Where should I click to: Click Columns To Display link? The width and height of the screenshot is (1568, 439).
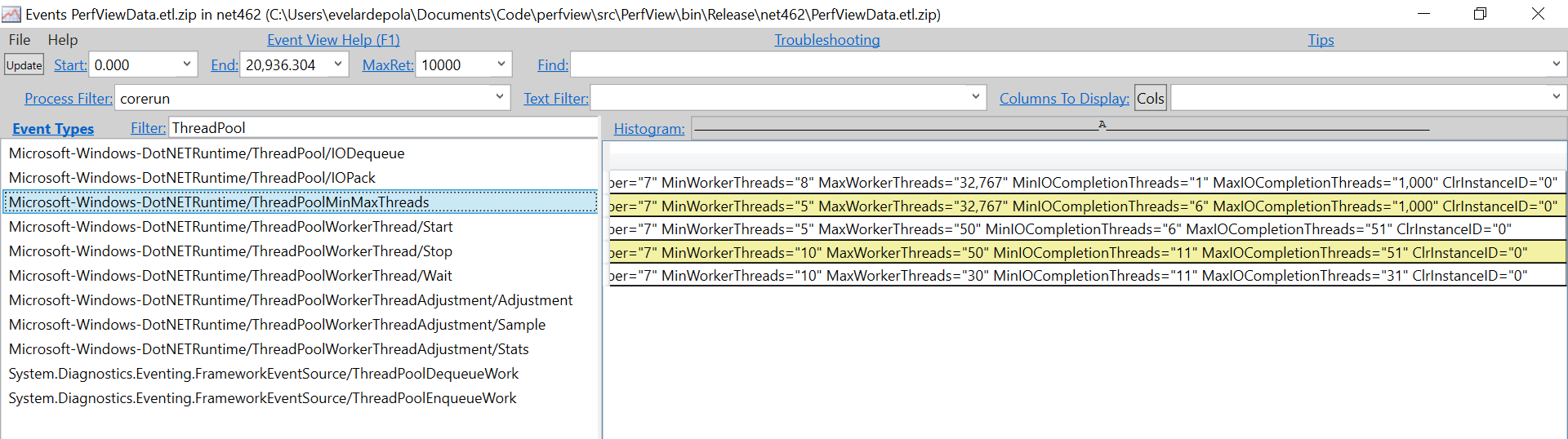pos(1064,99)
